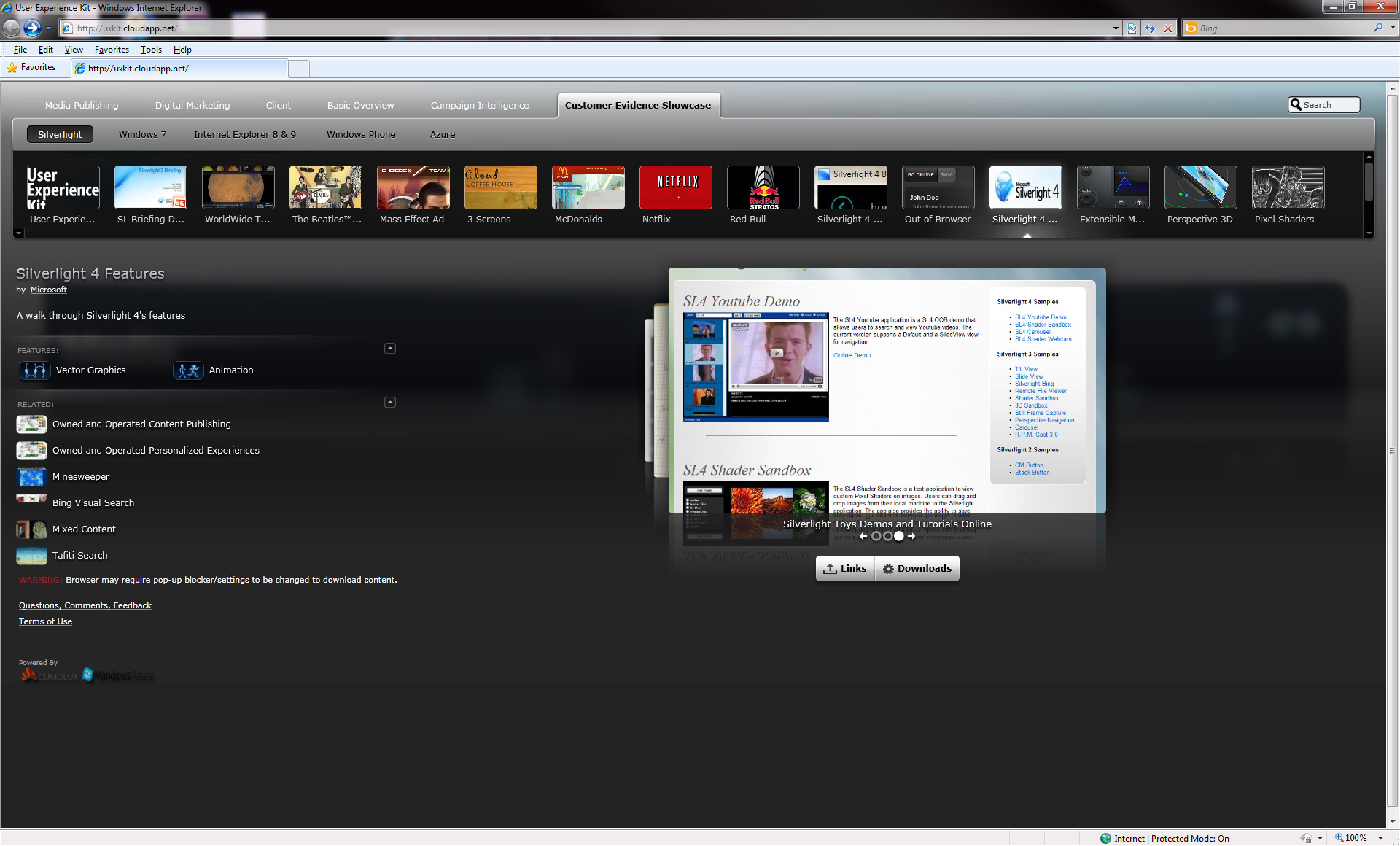Click the browser Back button
The width and height of the screenshot is (1400, 846).
click(11, 28)
